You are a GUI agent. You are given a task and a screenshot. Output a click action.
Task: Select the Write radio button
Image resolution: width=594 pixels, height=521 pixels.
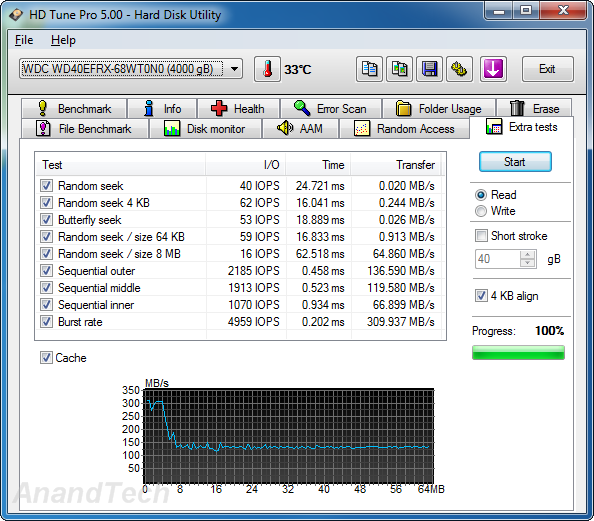[x=481, y=211]
